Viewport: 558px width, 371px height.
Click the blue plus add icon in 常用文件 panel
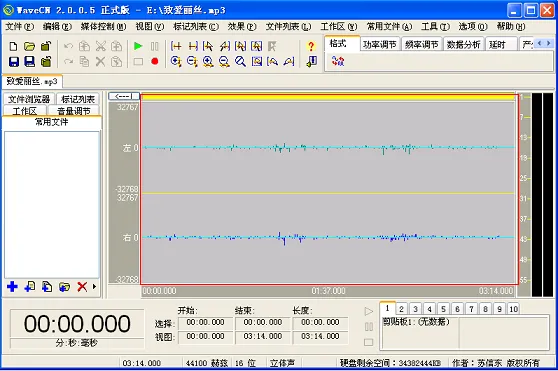(12, 286)
